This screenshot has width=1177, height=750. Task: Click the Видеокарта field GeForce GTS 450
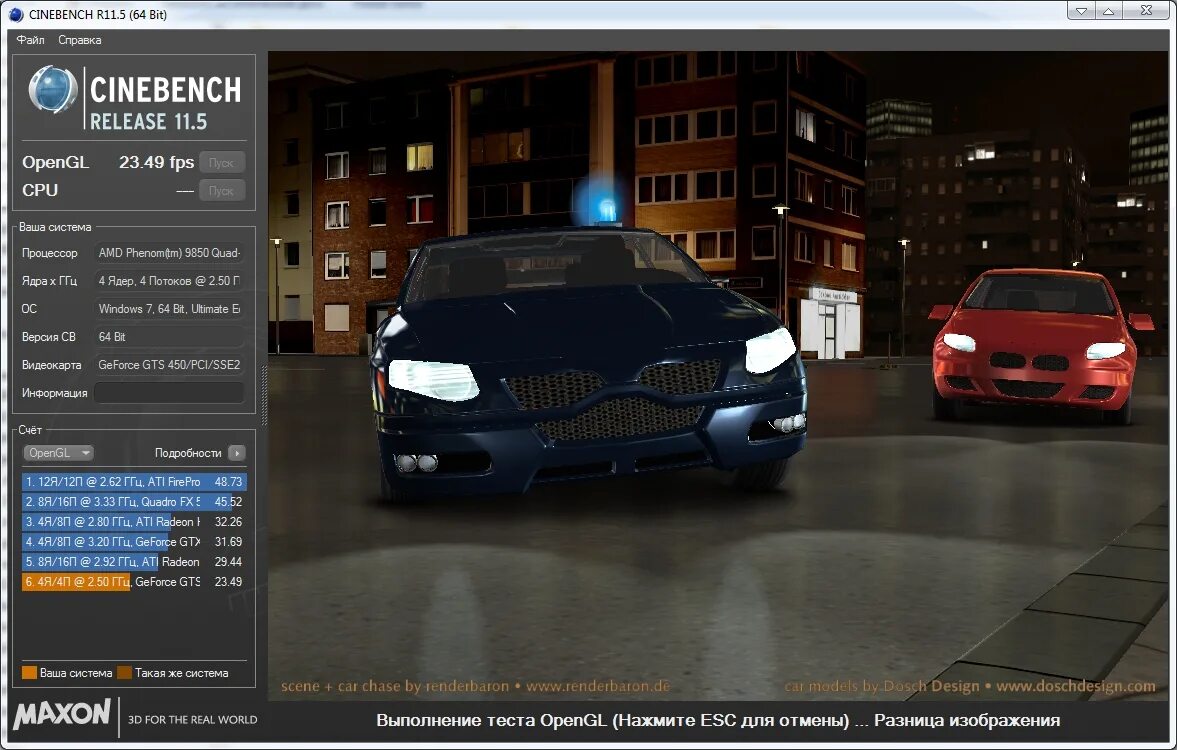169,365
